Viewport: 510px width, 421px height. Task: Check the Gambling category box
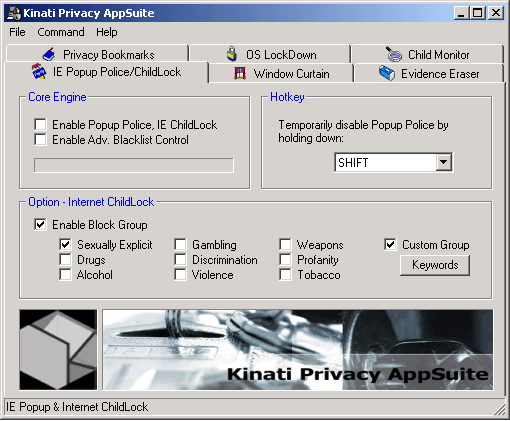(x=180, y=245)
